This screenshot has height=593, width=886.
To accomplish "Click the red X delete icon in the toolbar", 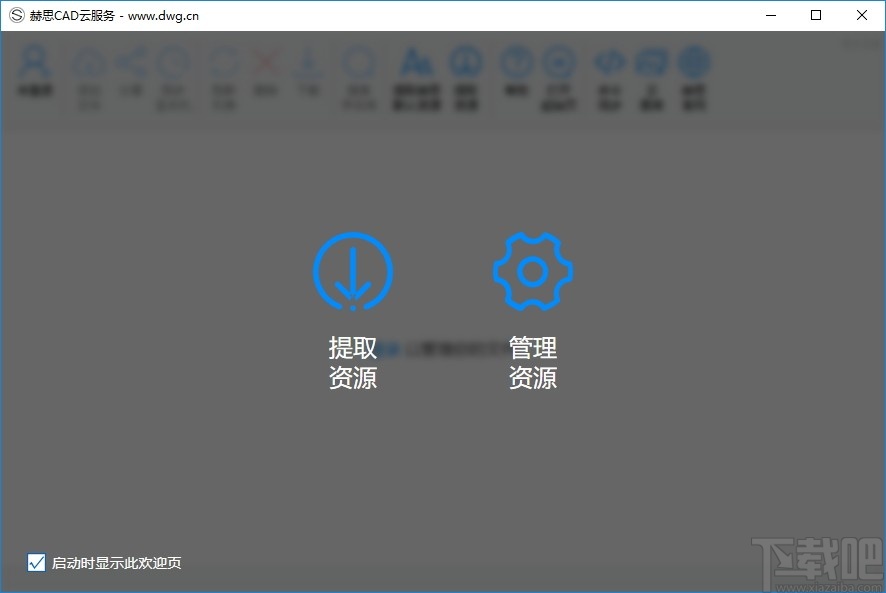I will [264, 62].
